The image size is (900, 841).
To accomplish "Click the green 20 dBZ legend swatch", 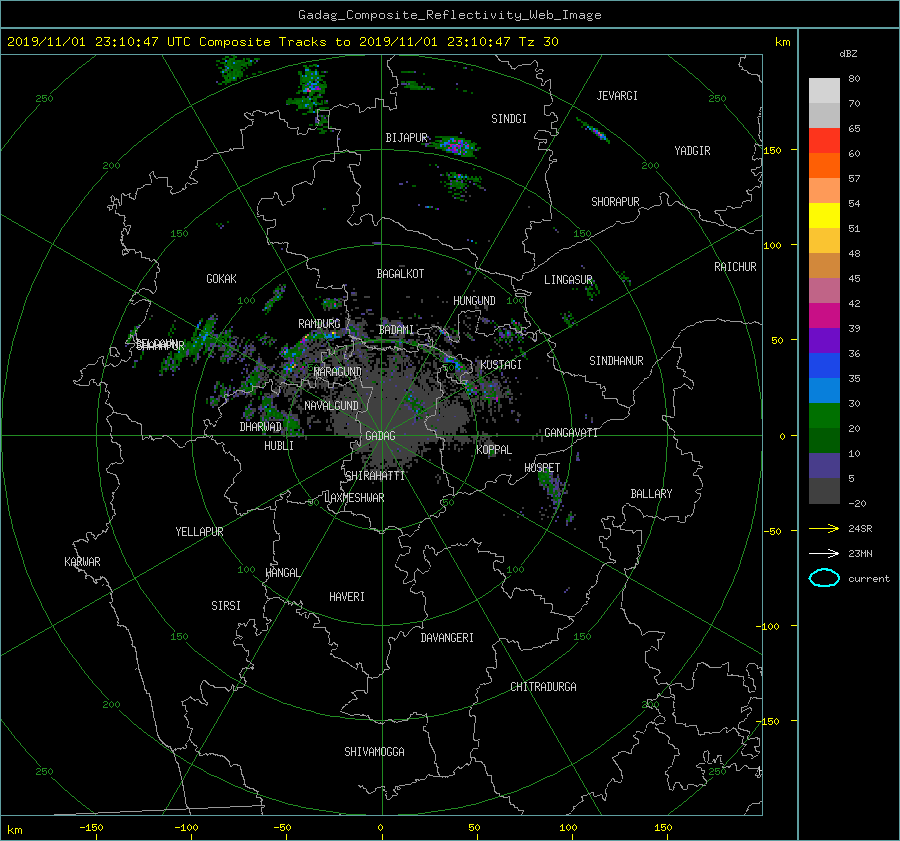I will point(824,416).
